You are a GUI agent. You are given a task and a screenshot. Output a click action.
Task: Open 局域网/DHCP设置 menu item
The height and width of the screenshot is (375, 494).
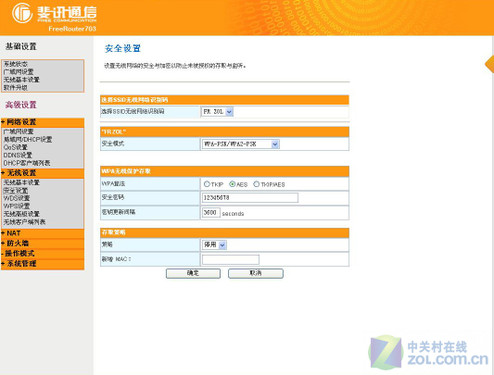pos(28,139)
